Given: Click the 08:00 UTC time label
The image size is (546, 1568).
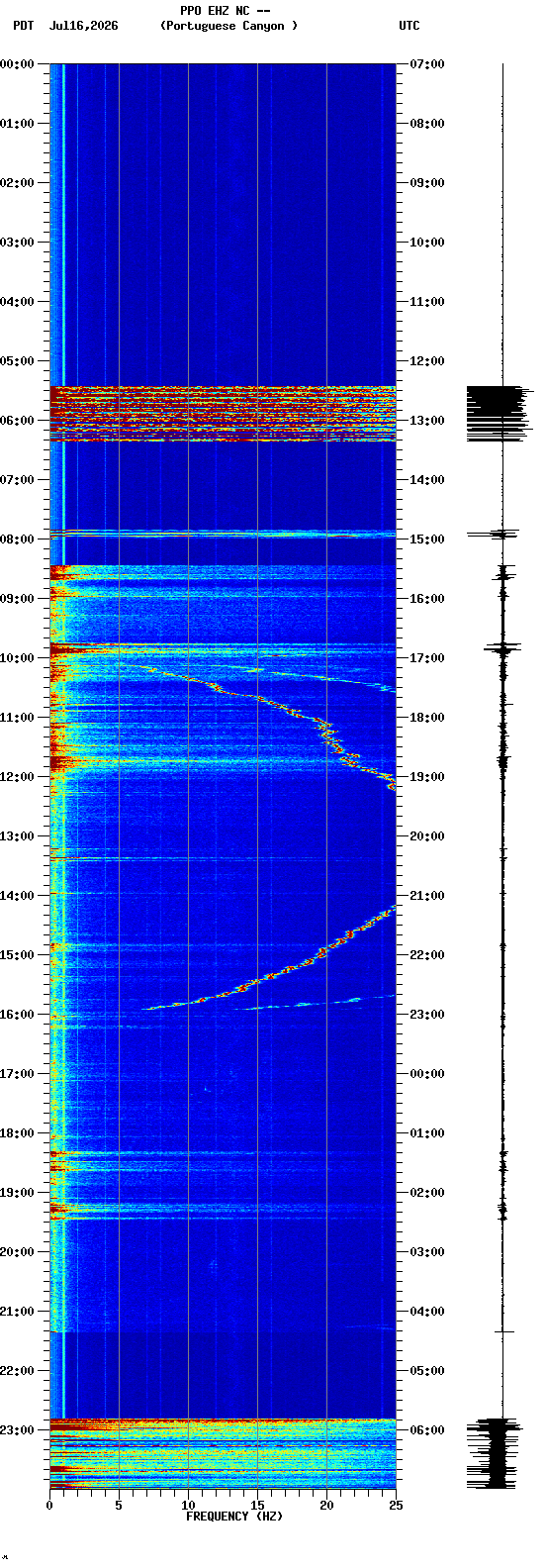Looking at the screenshot, I should click(427, 124).
